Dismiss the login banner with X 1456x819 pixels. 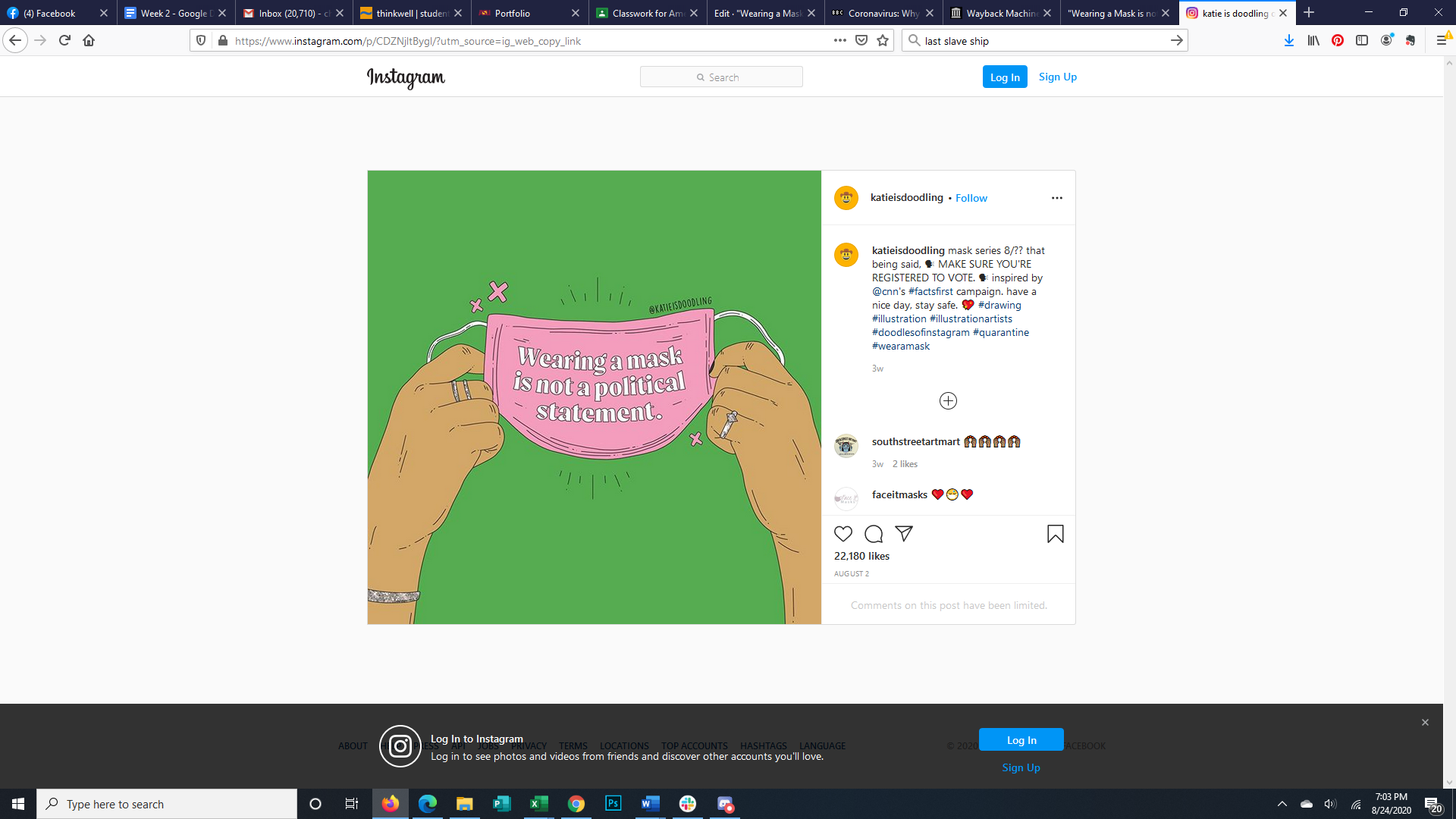click(1425, 722)
